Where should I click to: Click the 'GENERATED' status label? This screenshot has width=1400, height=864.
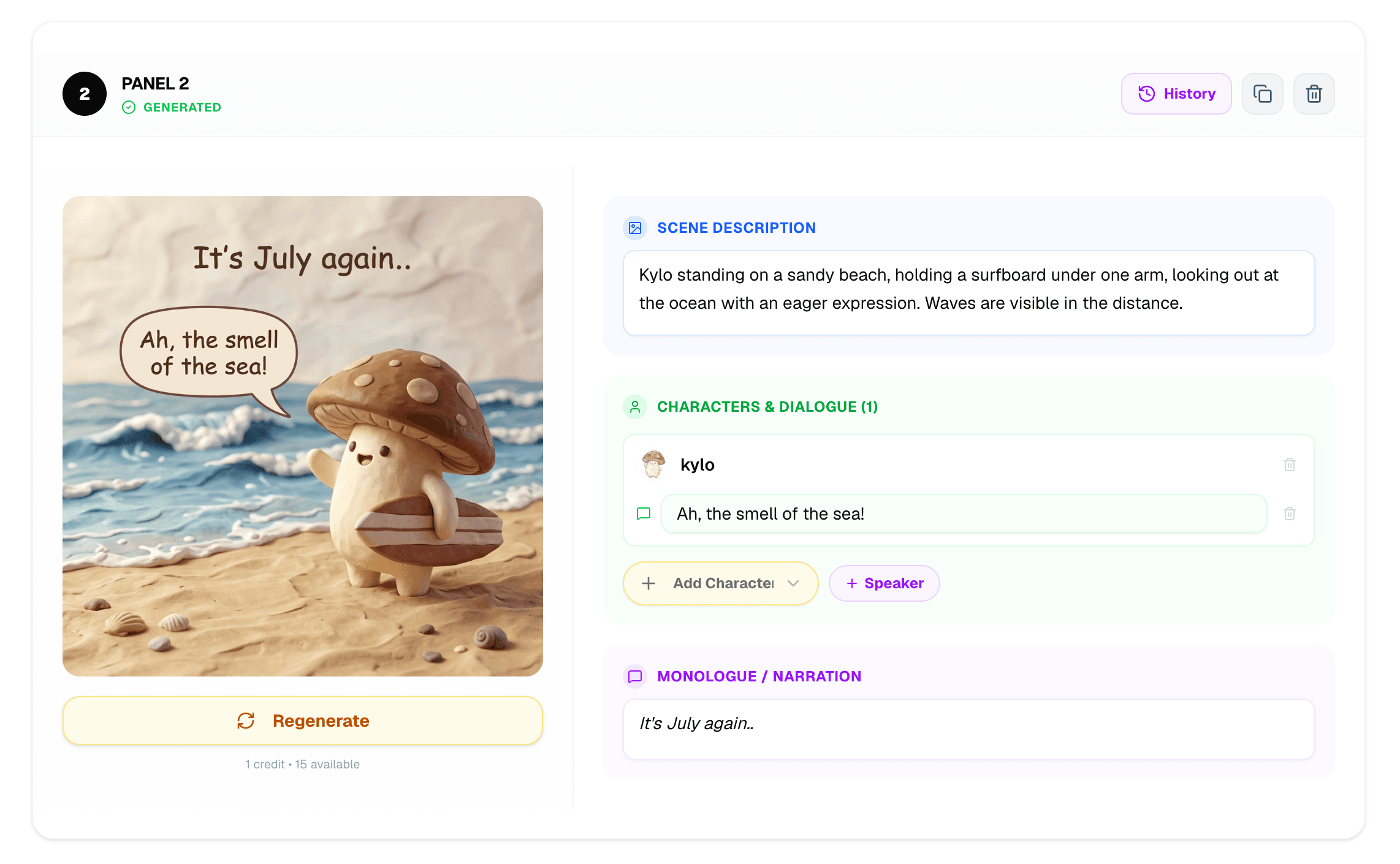click(182, 107)
